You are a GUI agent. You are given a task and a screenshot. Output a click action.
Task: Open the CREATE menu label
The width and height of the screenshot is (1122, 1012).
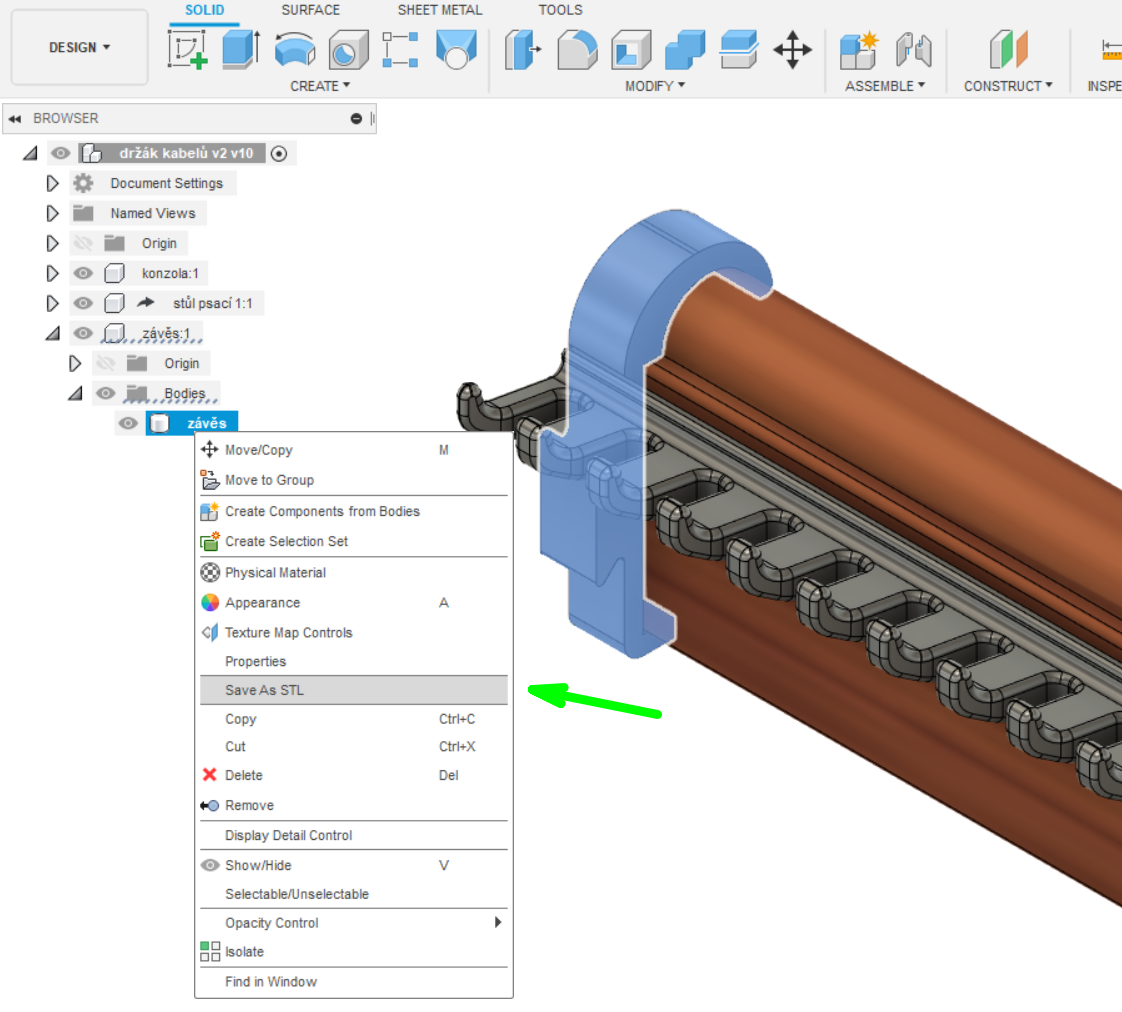click(320, 86)
